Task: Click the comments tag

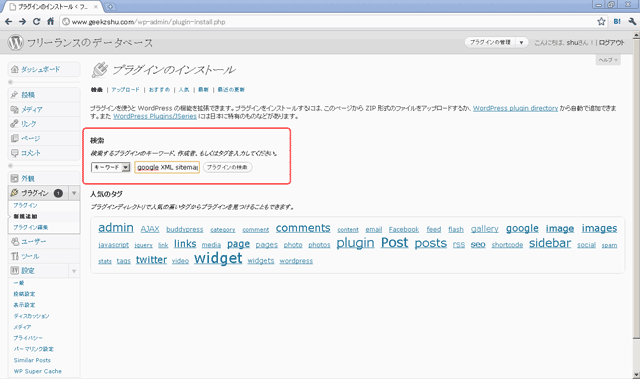Action: 303,228
